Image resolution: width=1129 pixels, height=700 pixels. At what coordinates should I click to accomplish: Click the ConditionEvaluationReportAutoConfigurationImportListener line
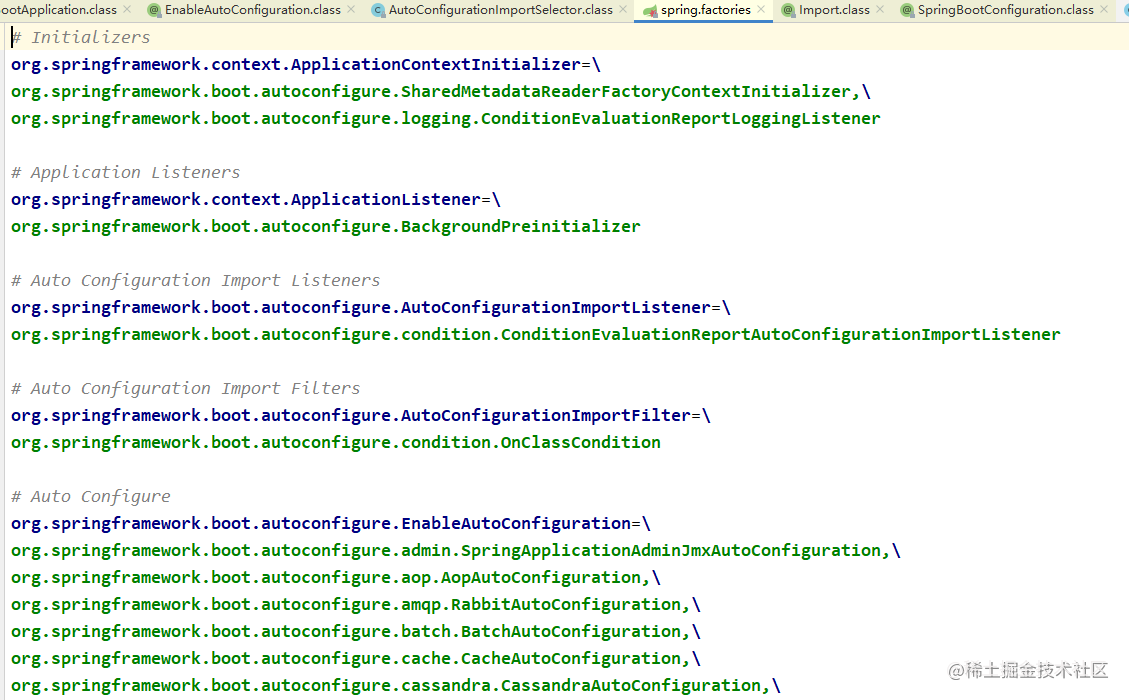click(x=536, y=335)
